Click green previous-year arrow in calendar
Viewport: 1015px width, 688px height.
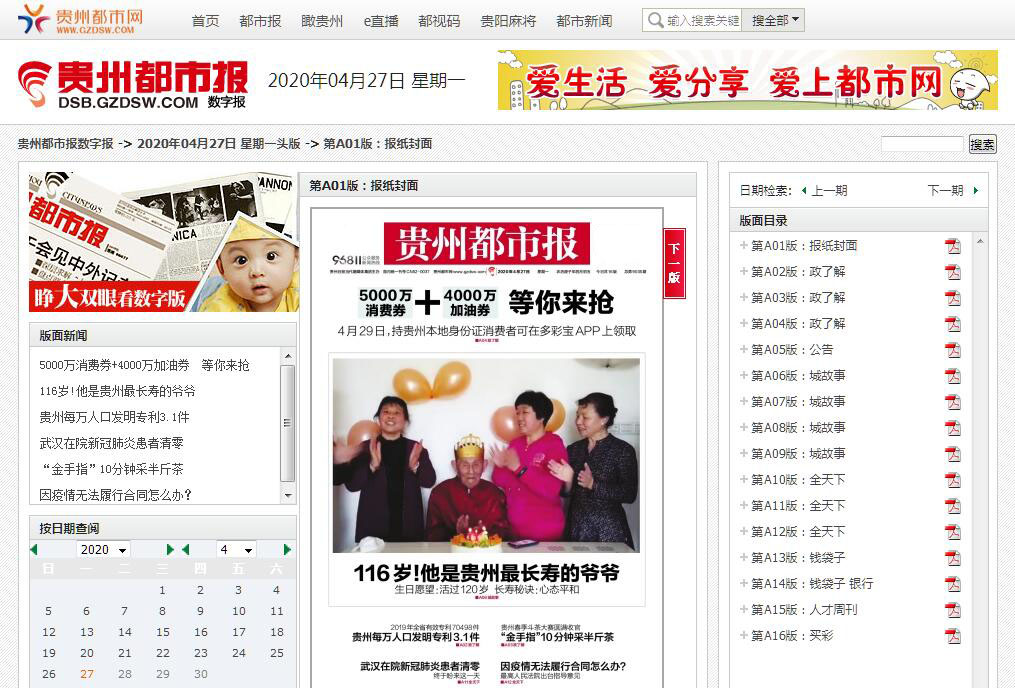(34, 550)
